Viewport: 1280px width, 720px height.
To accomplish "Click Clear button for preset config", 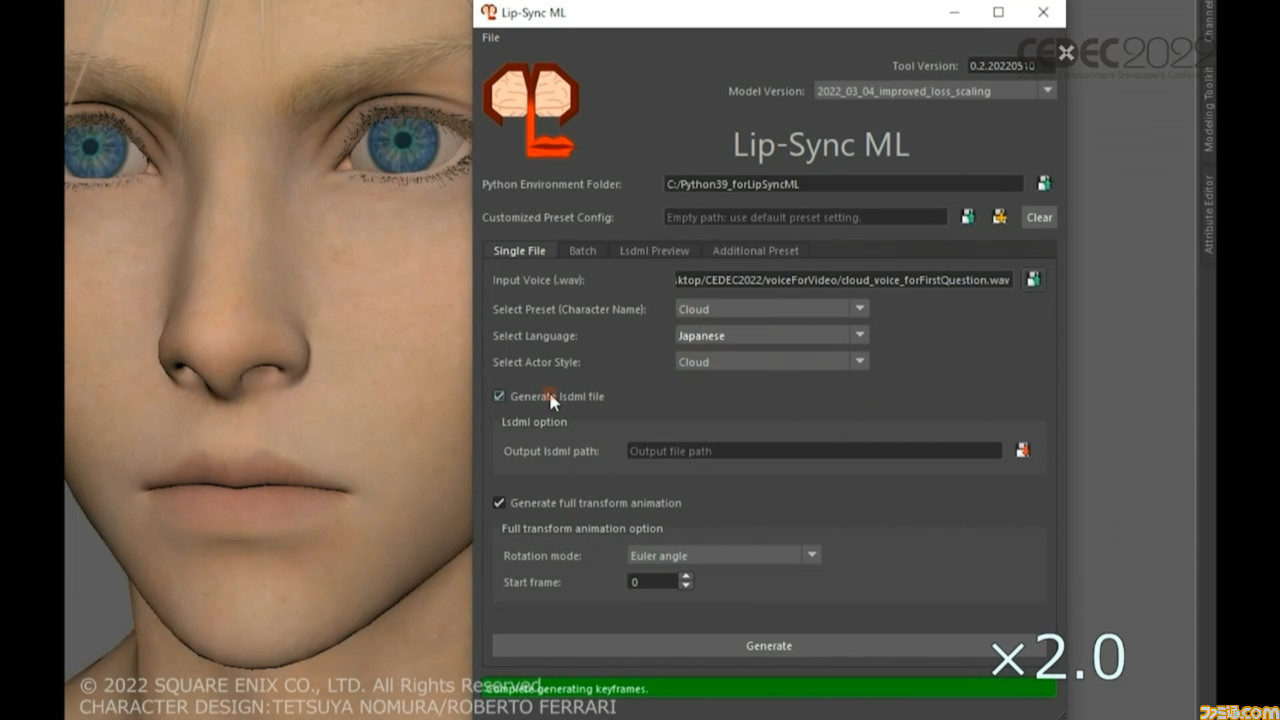I will (x=1039, y=217).
